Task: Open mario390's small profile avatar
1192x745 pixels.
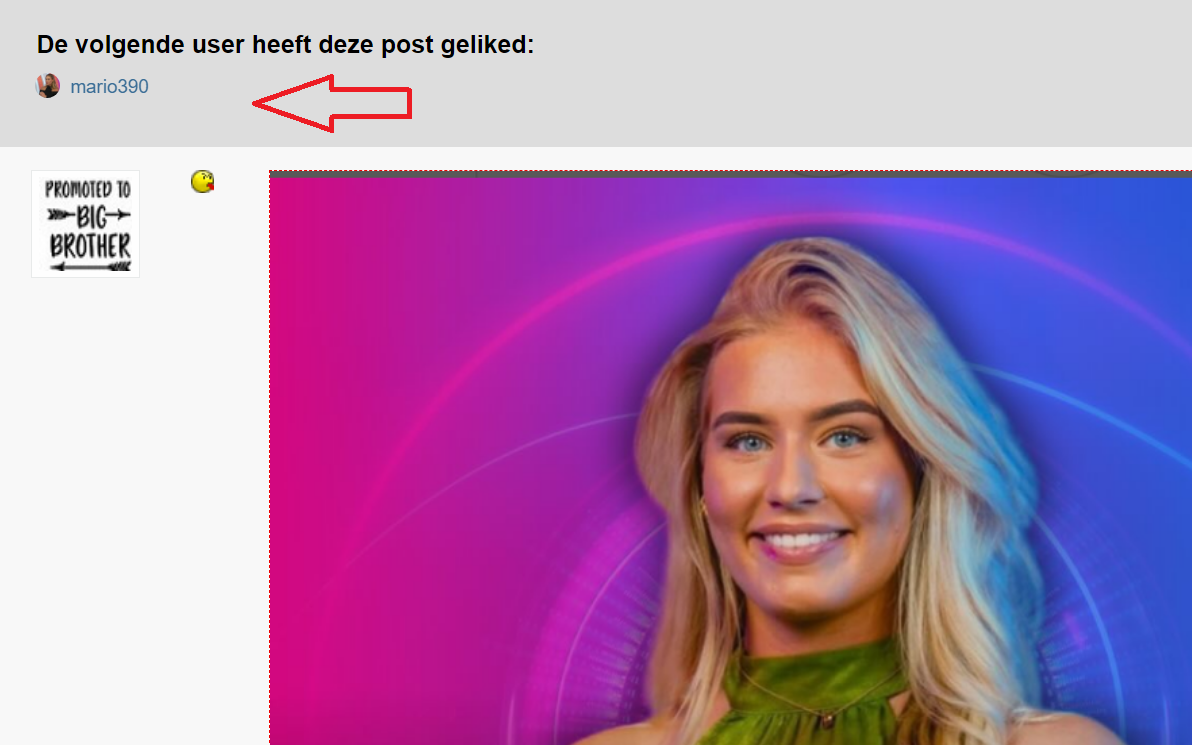Action: [x=48, y=86]
